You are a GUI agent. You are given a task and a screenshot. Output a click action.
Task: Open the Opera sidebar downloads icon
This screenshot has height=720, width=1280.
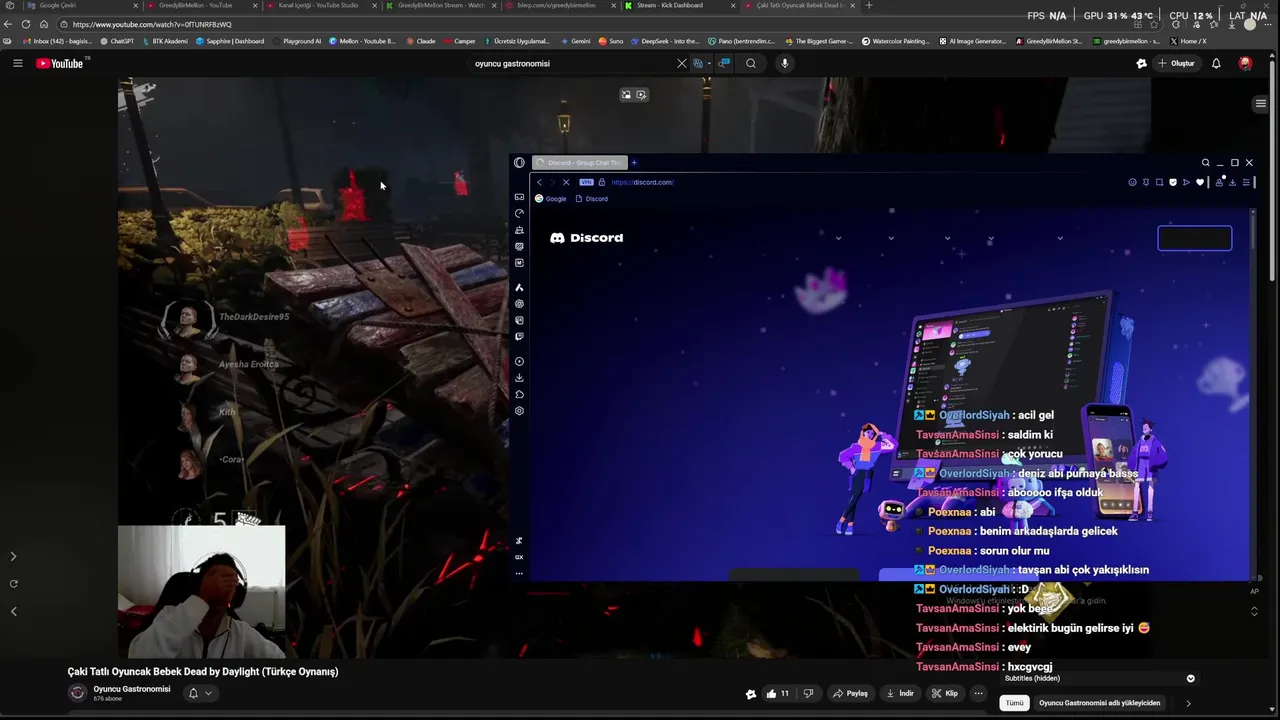[x=519, y=378]
